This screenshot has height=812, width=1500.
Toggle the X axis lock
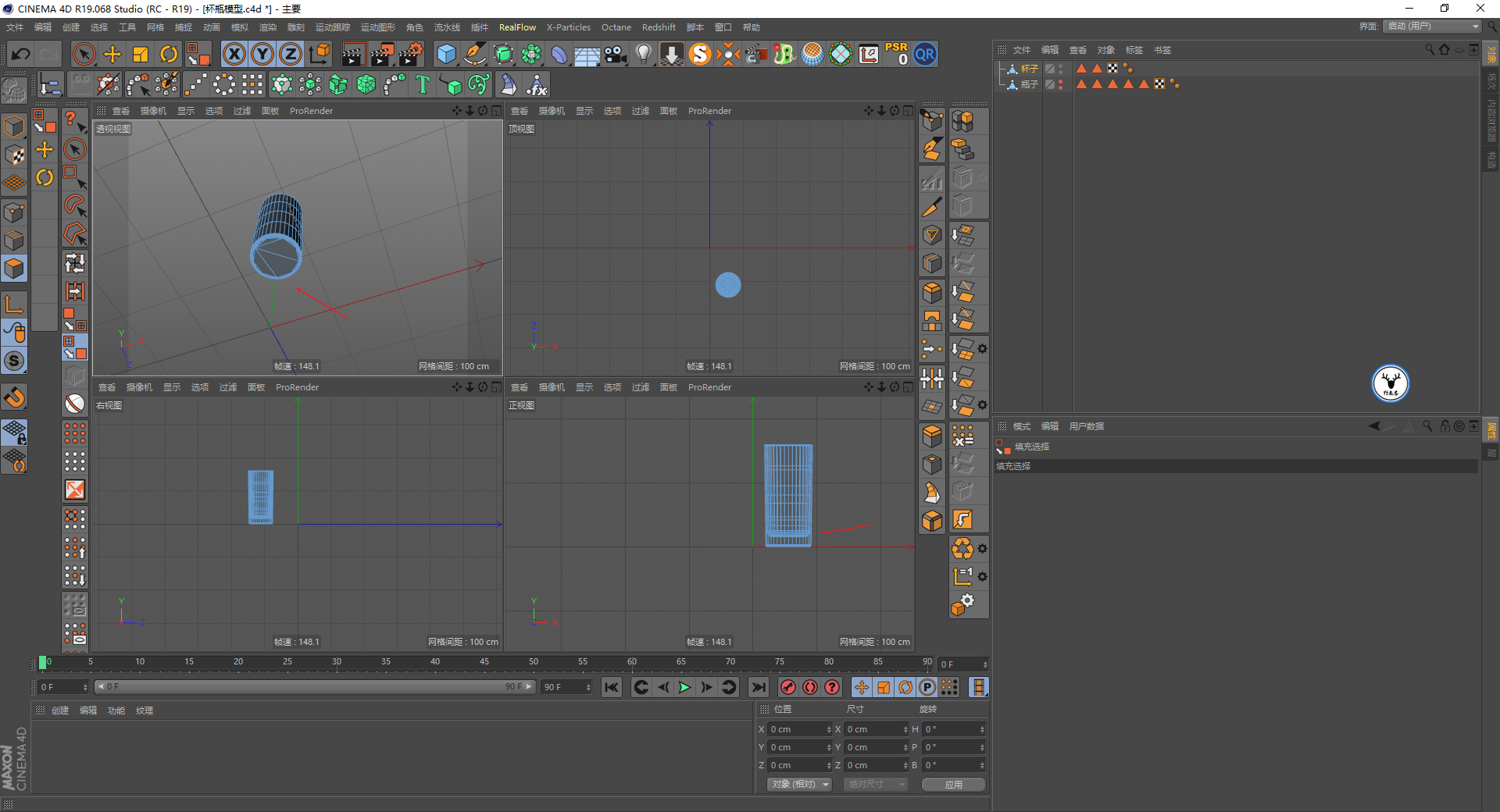point(234,55)
